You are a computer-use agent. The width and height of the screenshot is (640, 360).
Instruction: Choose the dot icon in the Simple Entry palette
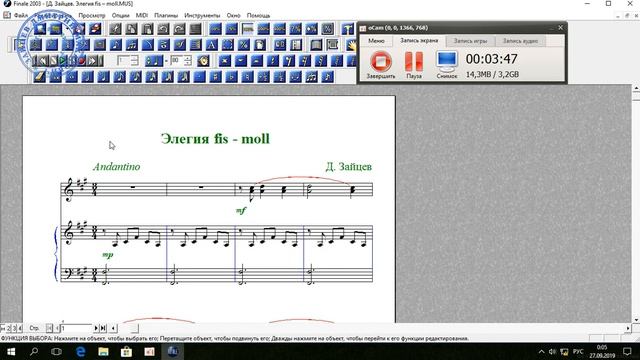tap(200, 76)
